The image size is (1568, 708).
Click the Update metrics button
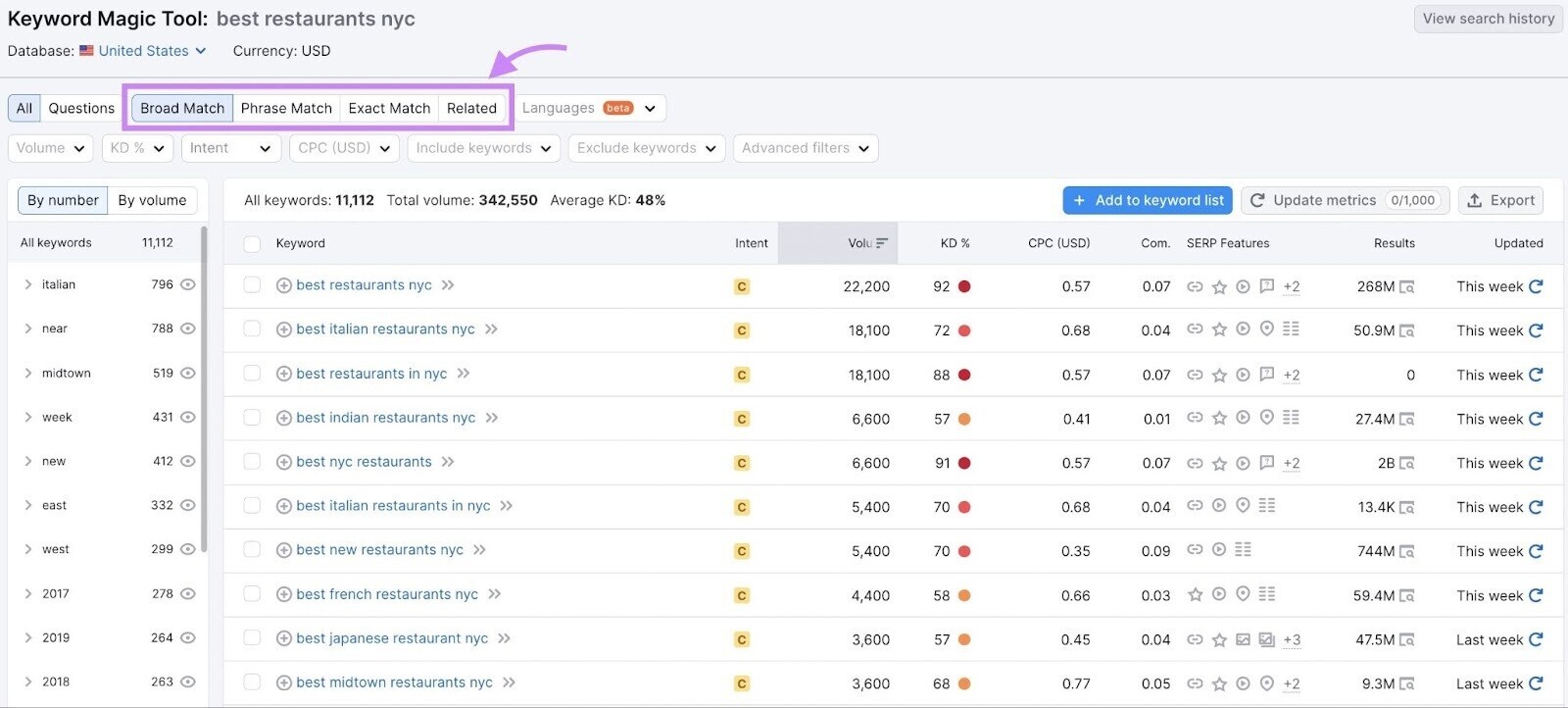pos(1345,200)
